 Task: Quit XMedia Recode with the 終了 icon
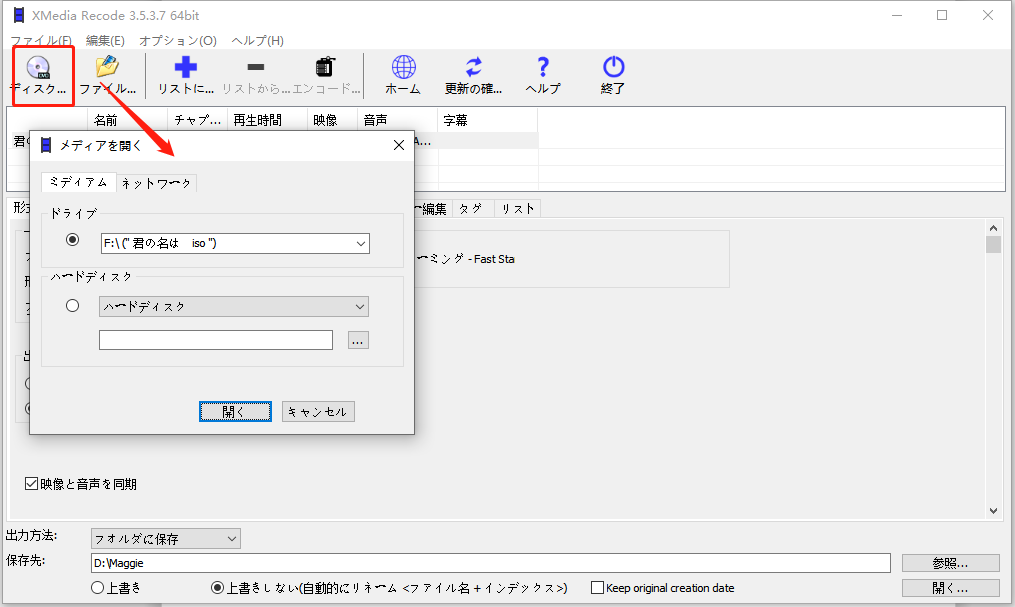pyautogui.click(x=611, y=73)
